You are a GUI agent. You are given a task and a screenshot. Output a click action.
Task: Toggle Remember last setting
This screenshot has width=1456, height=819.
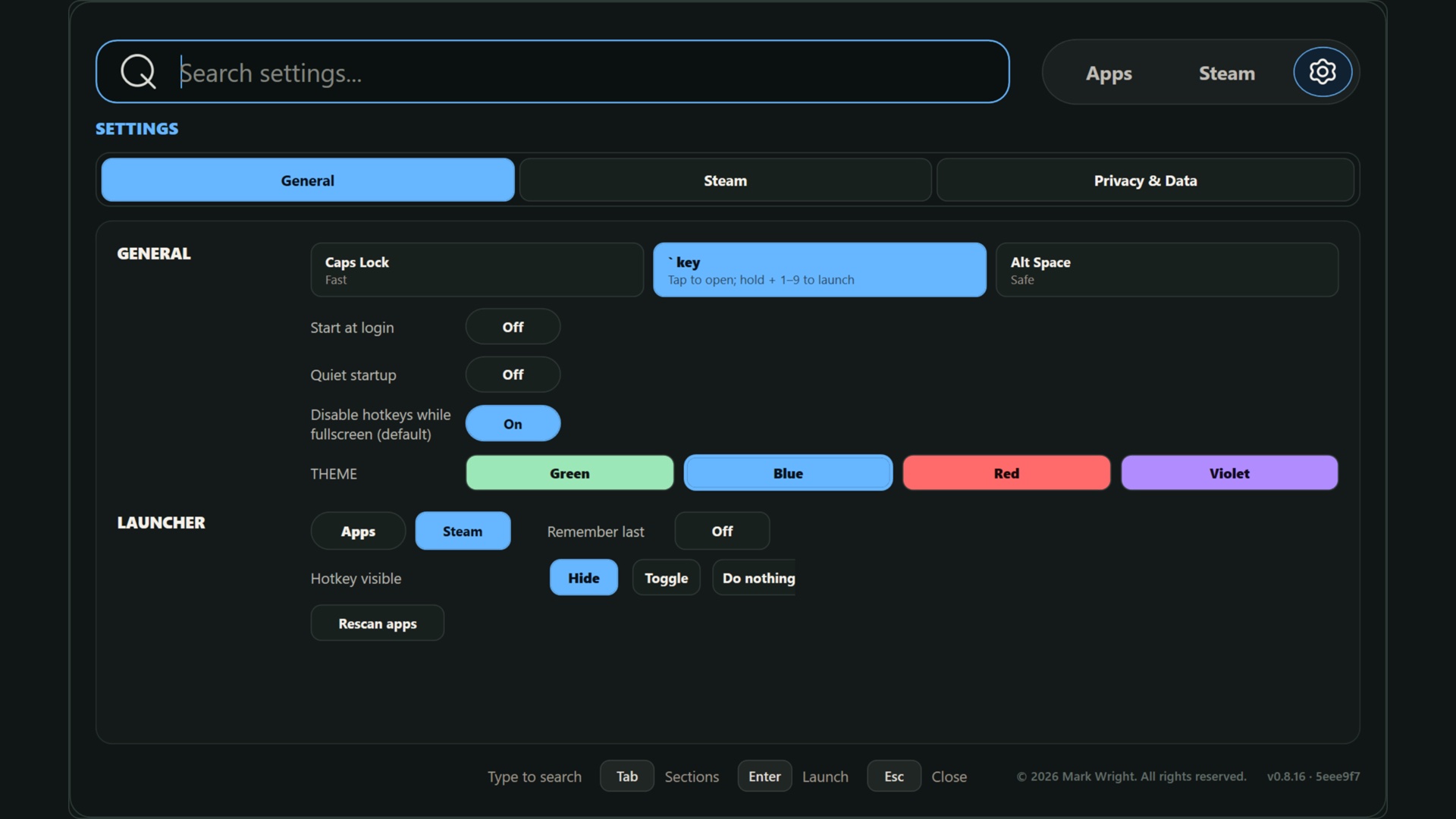pyautogui.click(x=722, y=531)
